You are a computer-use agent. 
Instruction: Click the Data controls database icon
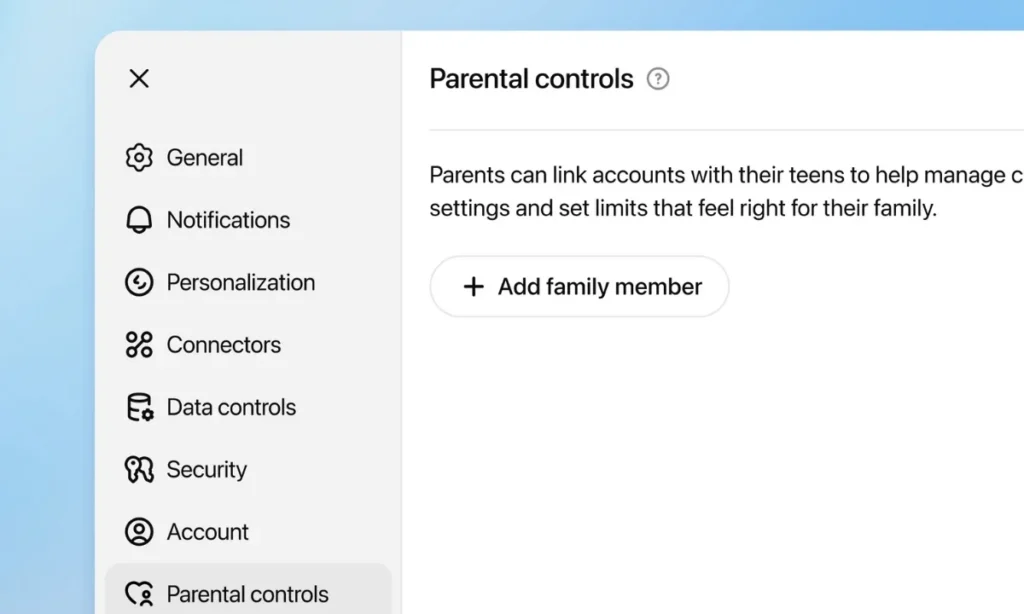pos(139,407)
